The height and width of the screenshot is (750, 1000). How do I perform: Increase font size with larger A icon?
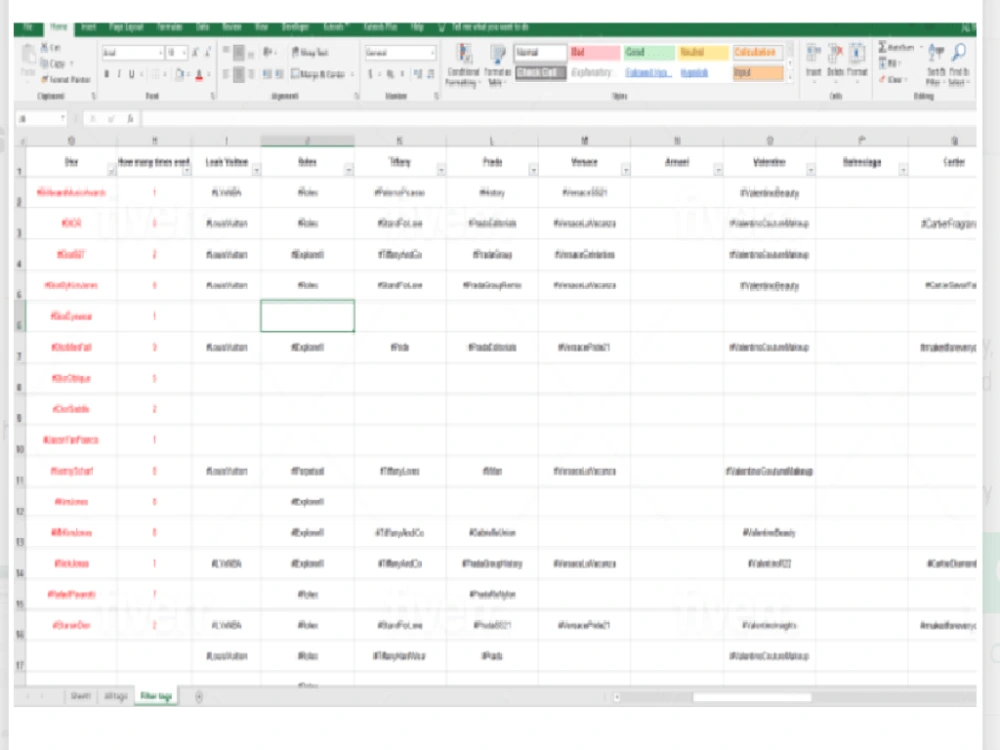coord(195,53)
